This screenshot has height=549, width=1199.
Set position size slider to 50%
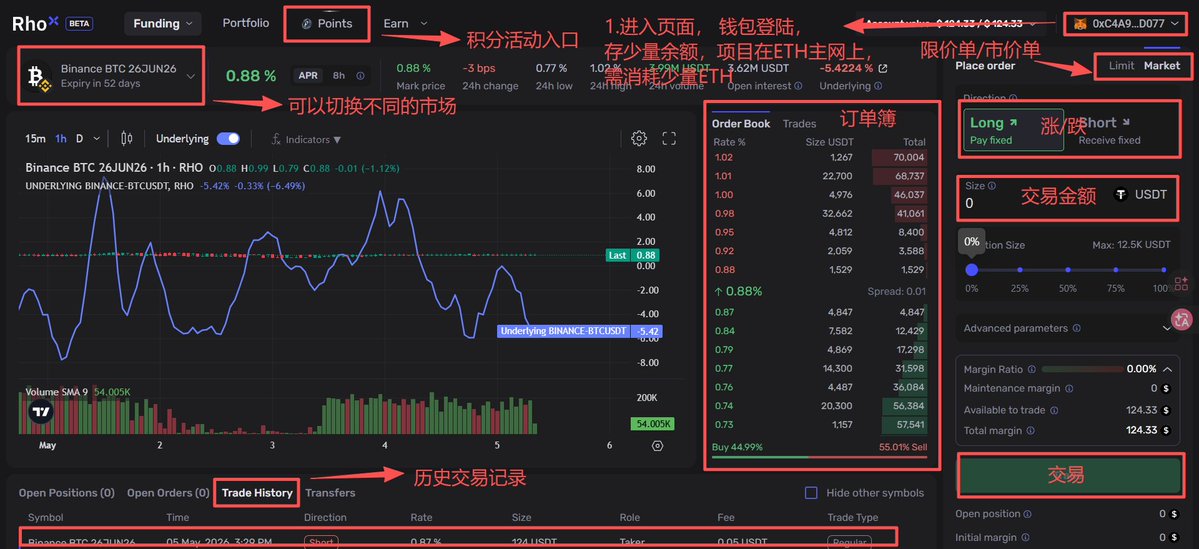click(1067, 270)
